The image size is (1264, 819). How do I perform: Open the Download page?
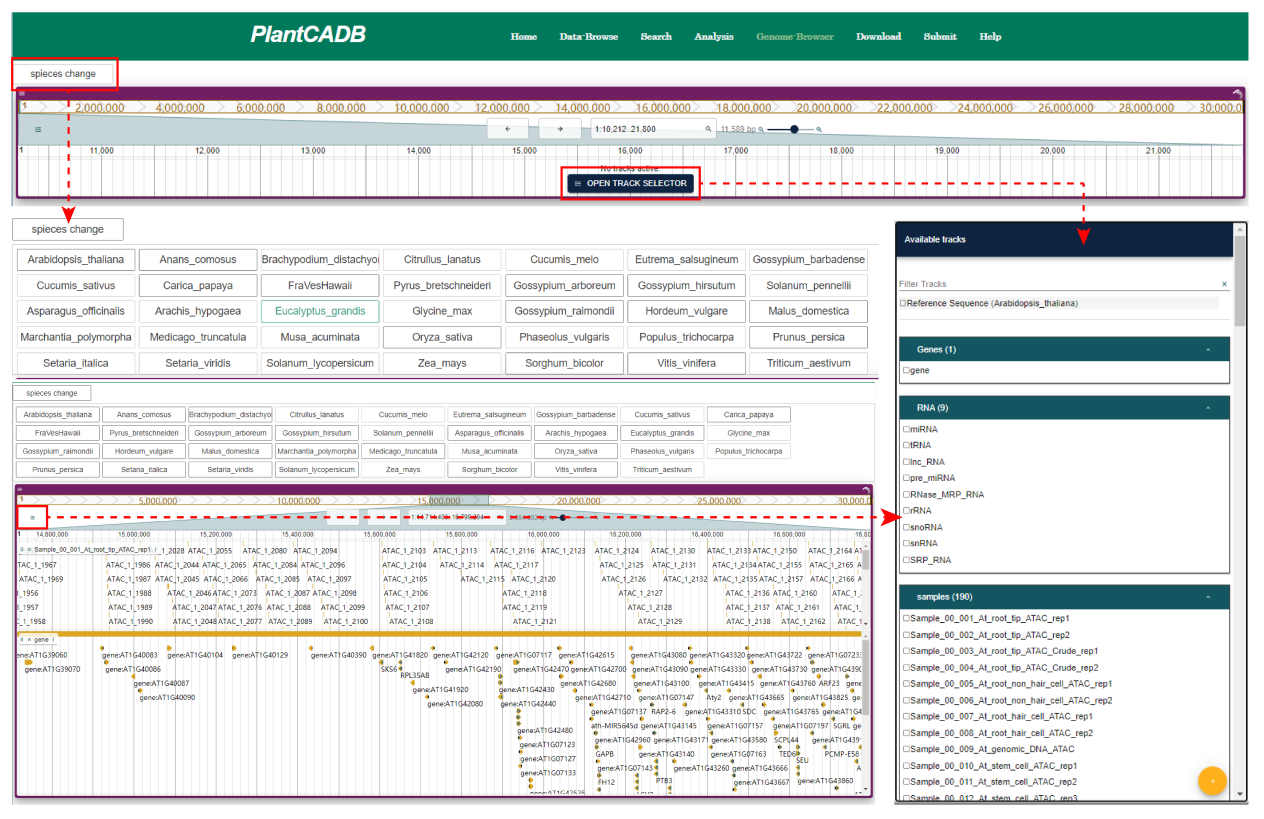[x=879, y=37]
